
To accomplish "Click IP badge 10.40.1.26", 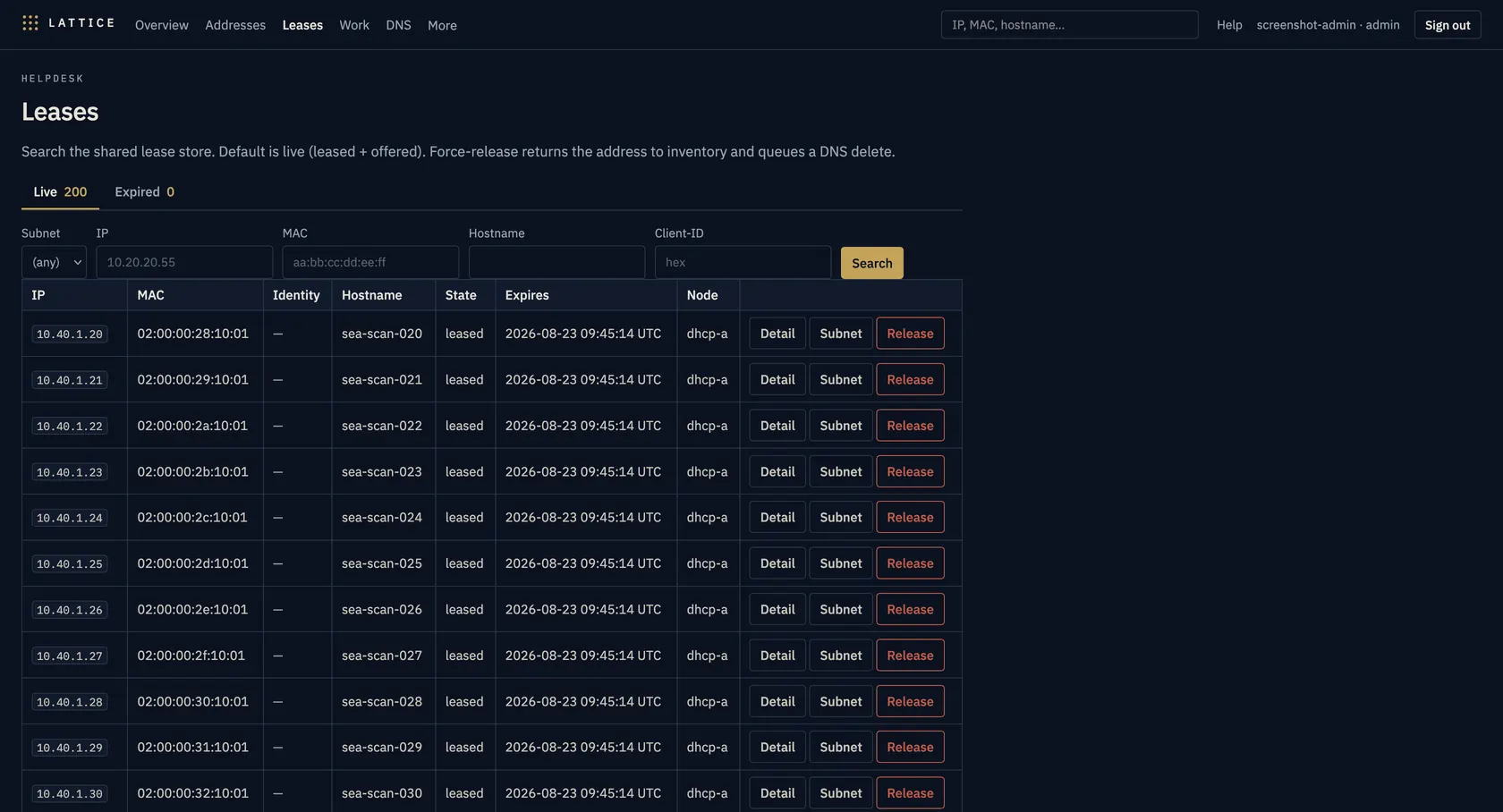I will click(x=70, y=609).
